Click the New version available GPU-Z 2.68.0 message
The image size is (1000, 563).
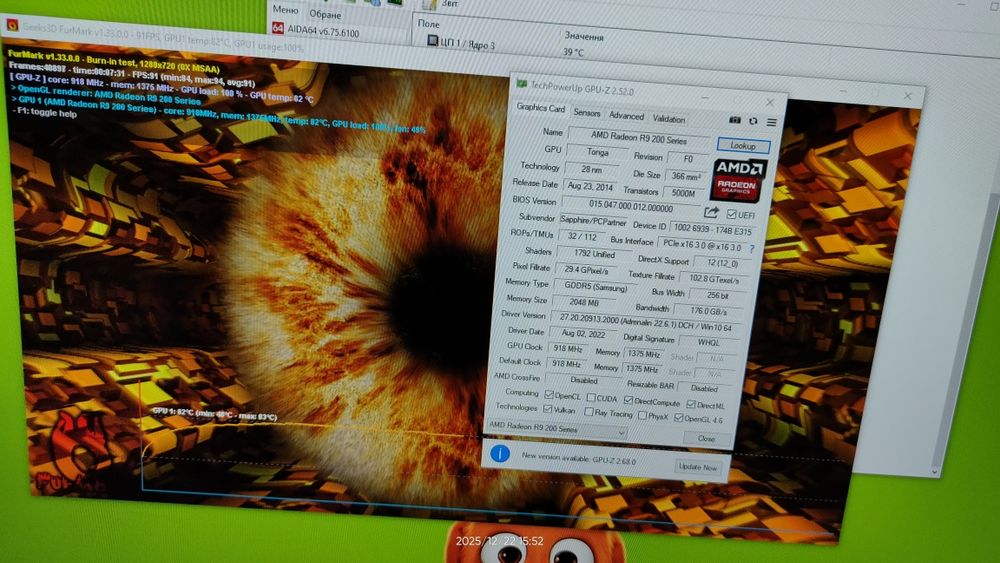click(x=578, y=458)
